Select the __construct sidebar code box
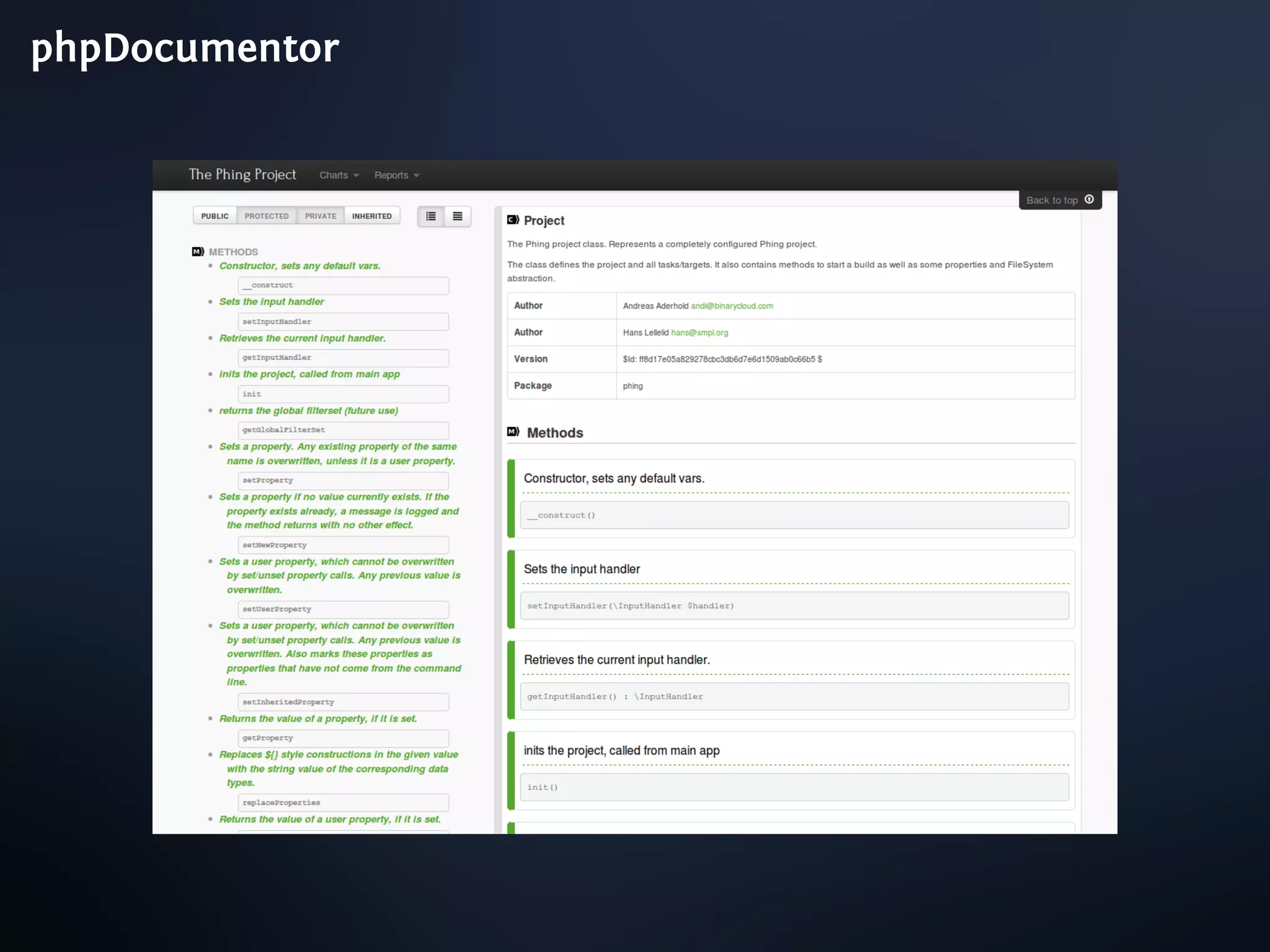Image resolution: width=1270 pixels, height=952 pixels. click(344, 286)
